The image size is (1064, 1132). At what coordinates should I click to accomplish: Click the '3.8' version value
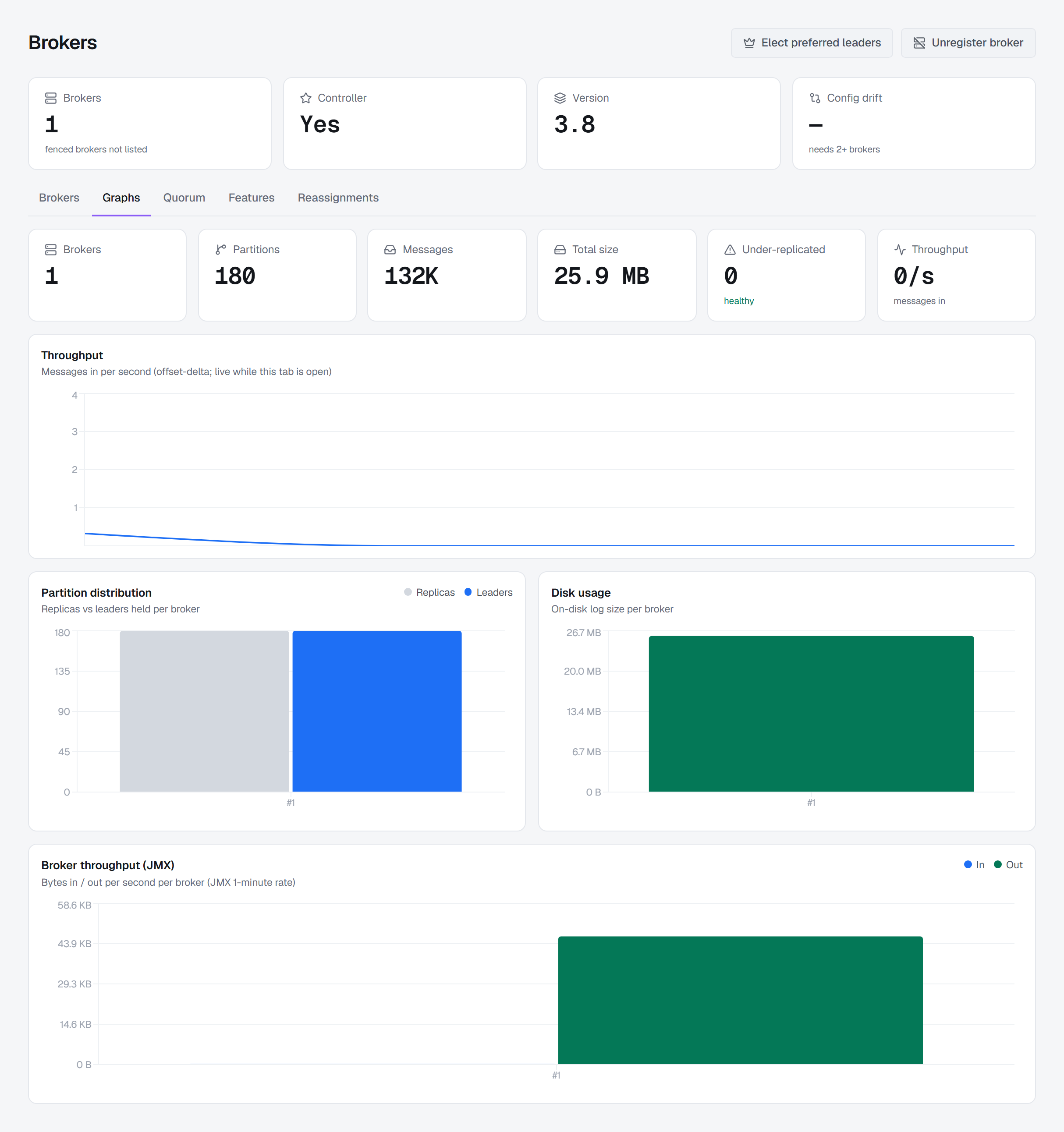574,125
